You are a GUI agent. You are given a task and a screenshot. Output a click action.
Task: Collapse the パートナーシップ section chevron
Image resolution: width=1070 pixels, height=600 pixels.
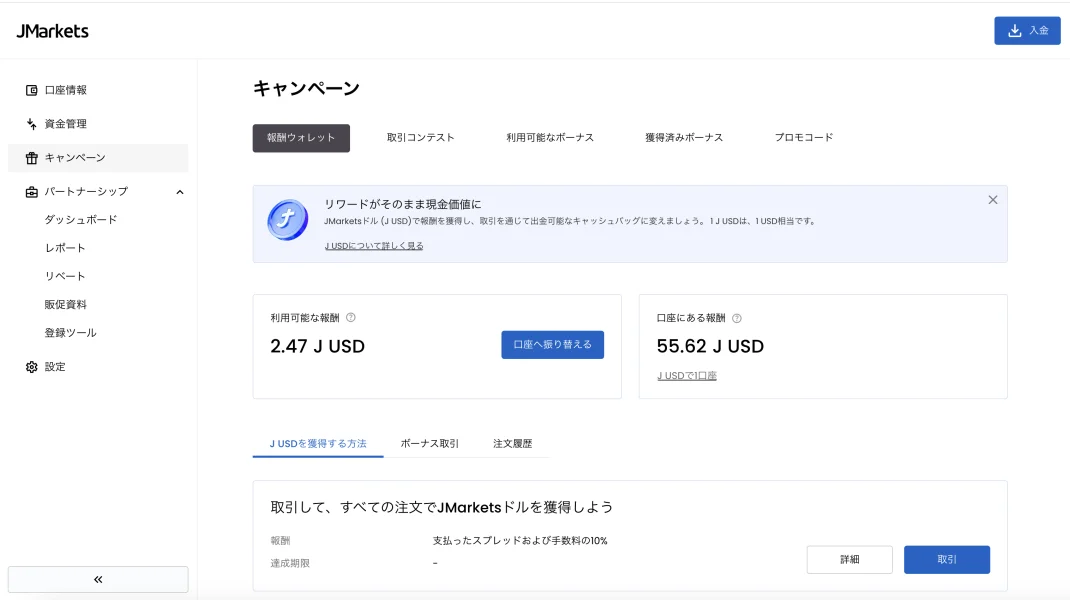click(x=180, y=191)
